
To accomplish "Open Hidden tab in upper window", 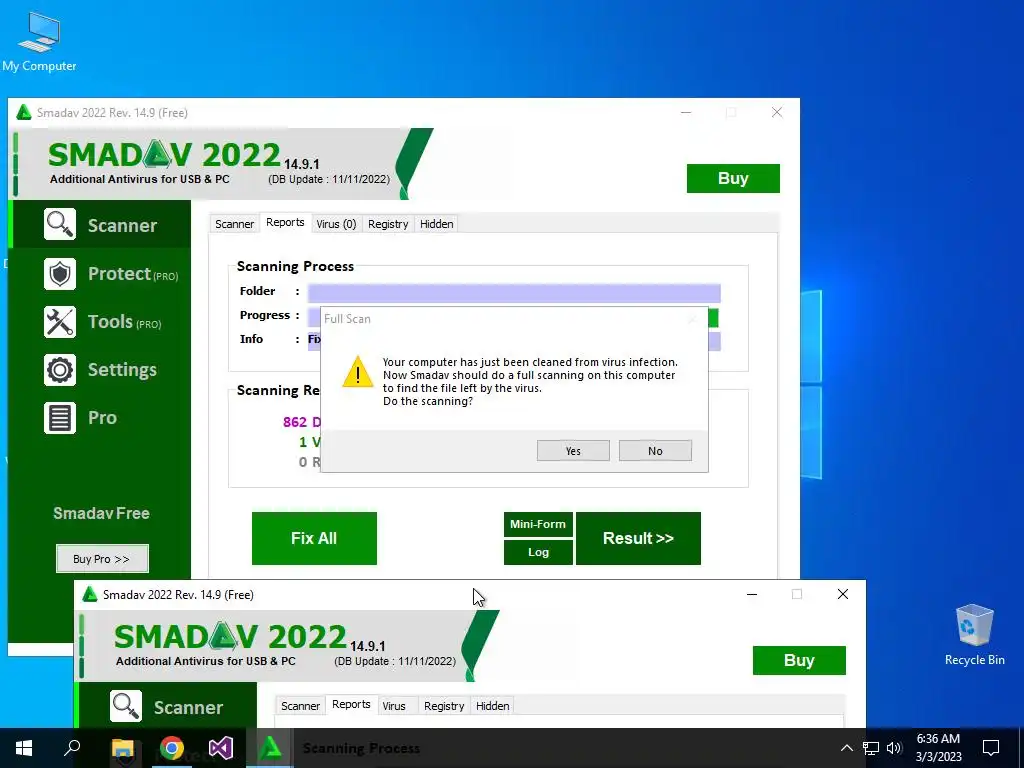I will [436, 224].
